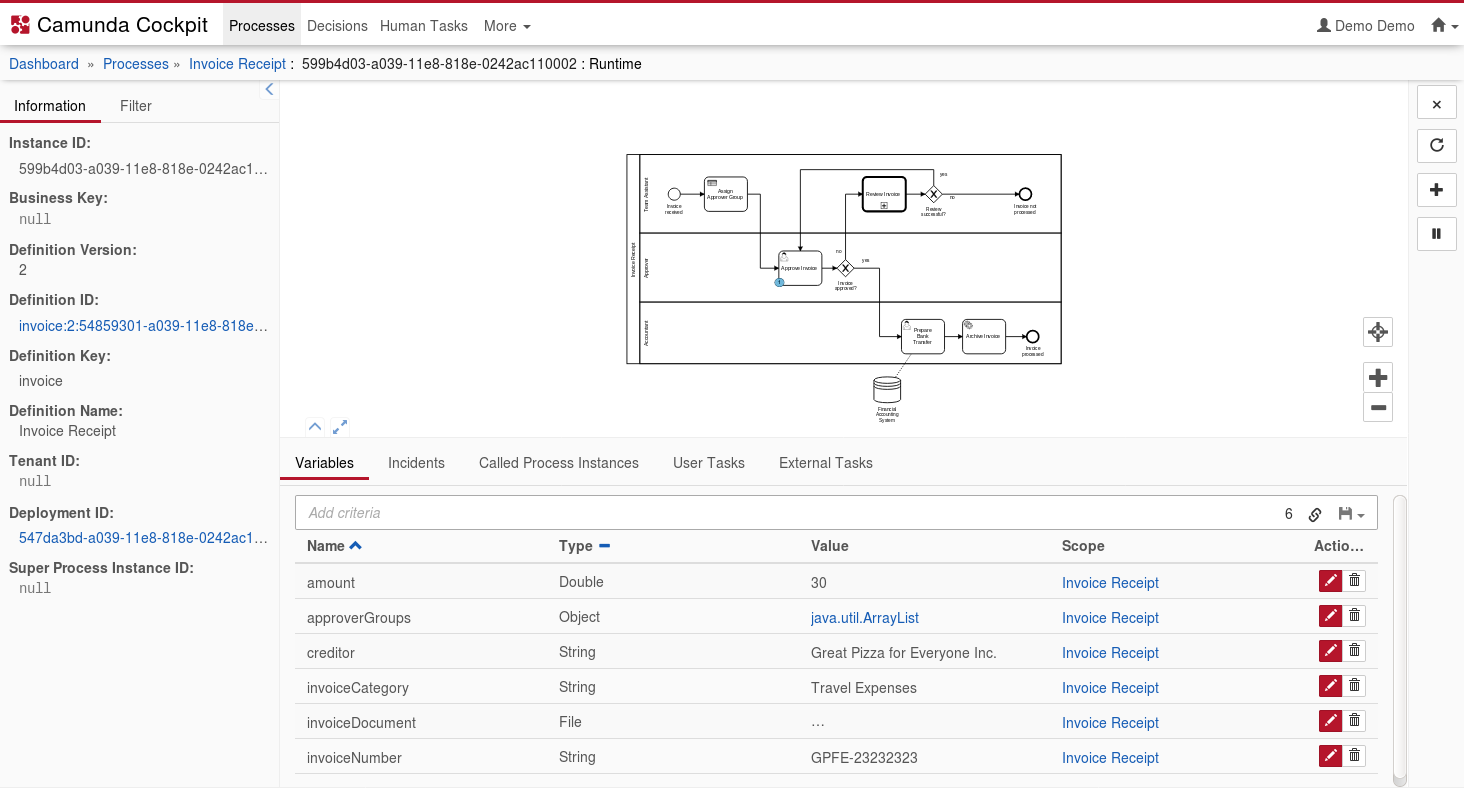Sort variables by Type column
1464x796 pixels.
coord(584,546)
